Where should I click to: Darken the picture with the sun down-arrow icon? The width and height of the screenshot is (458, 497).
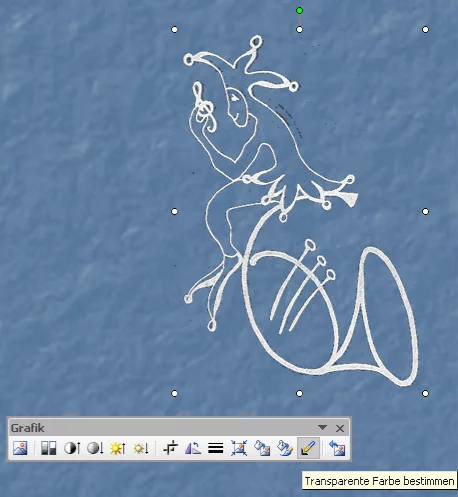click(x=141, y=448)
